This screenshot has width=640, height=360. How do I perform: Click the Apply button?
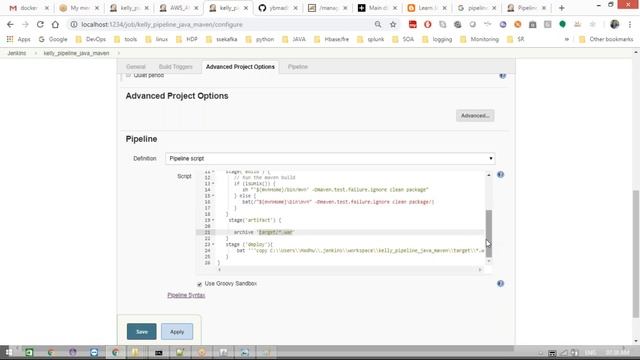click(x=177, y=331)
